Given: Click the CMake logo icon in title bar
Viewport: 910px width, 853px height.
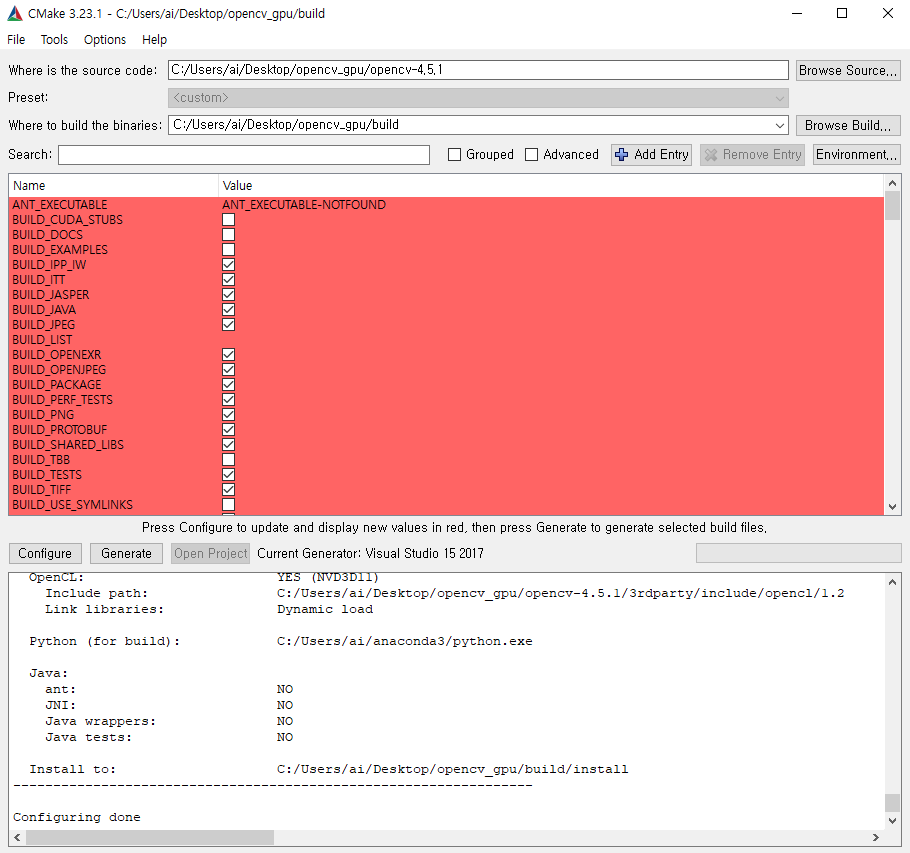Looking at the screenshot, I should click(x=15, y=13).
